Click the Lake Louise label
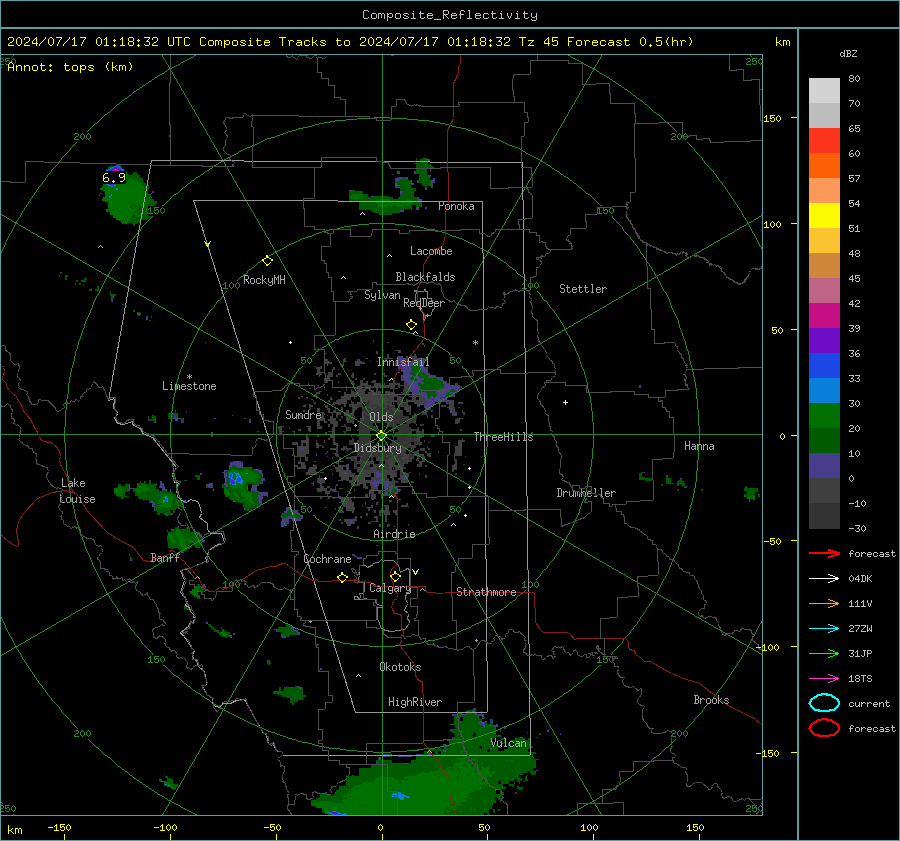This screenshot has height=841, width=900. coord(77,491)
